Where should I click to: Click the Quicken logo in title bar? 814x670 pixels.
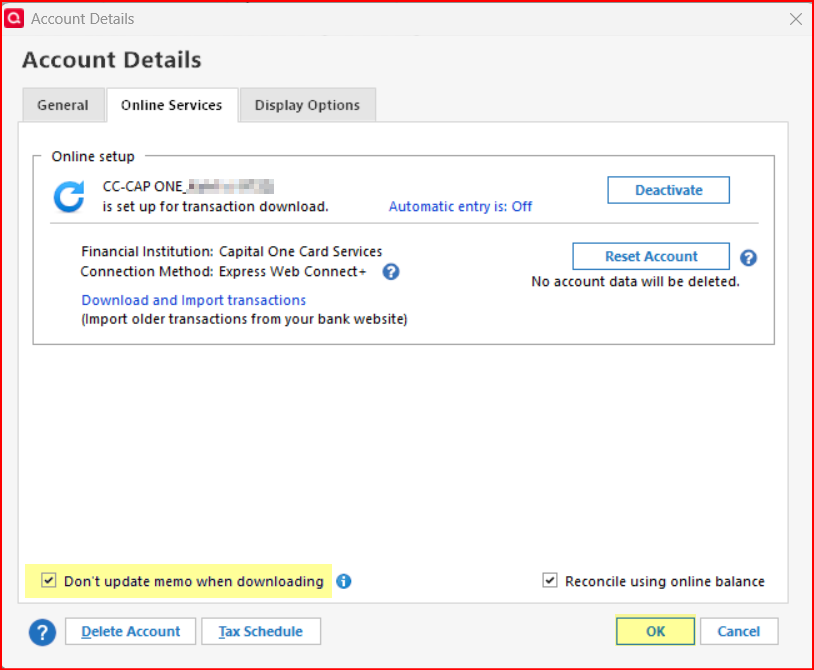14,18
